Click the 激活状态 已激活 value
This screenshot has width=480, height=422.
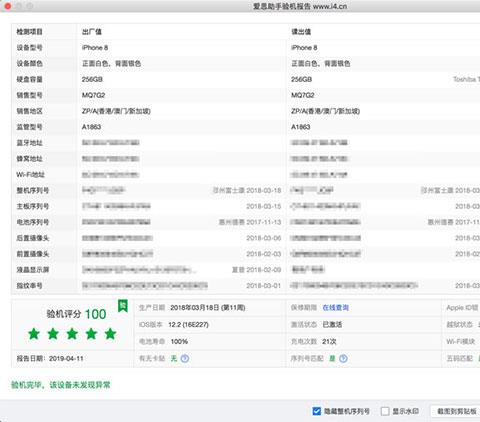[332, 324]
